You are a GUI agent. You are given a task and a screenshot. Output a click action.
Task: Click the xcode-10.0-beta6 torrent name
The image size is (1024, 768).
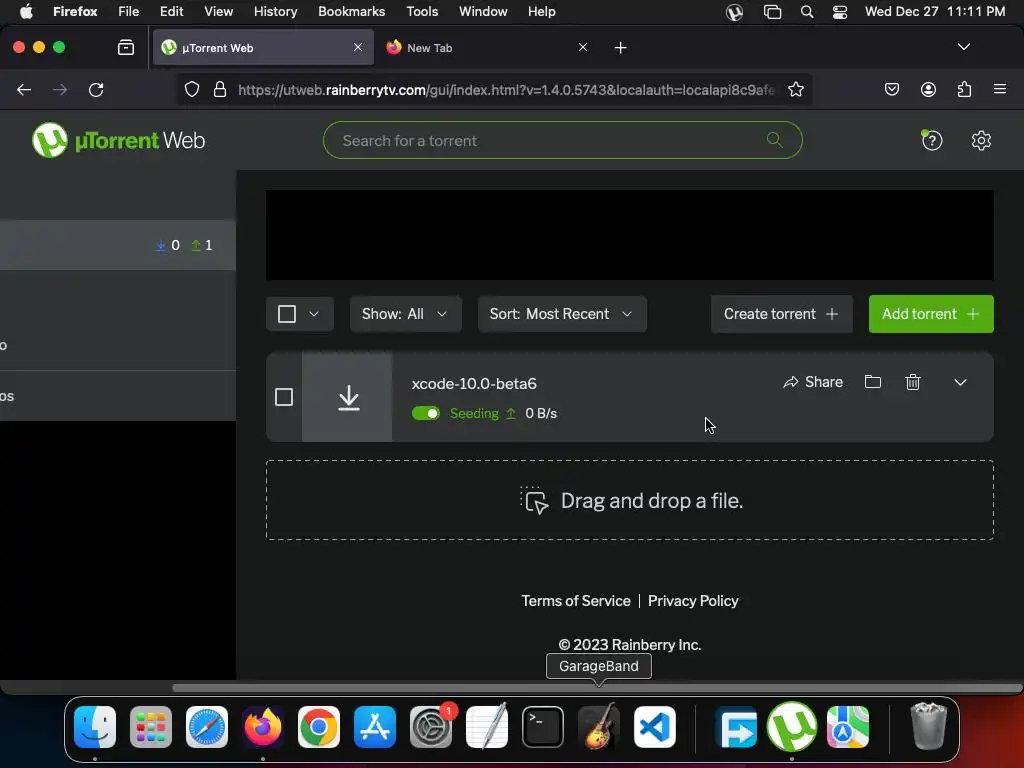pos(474,383)
